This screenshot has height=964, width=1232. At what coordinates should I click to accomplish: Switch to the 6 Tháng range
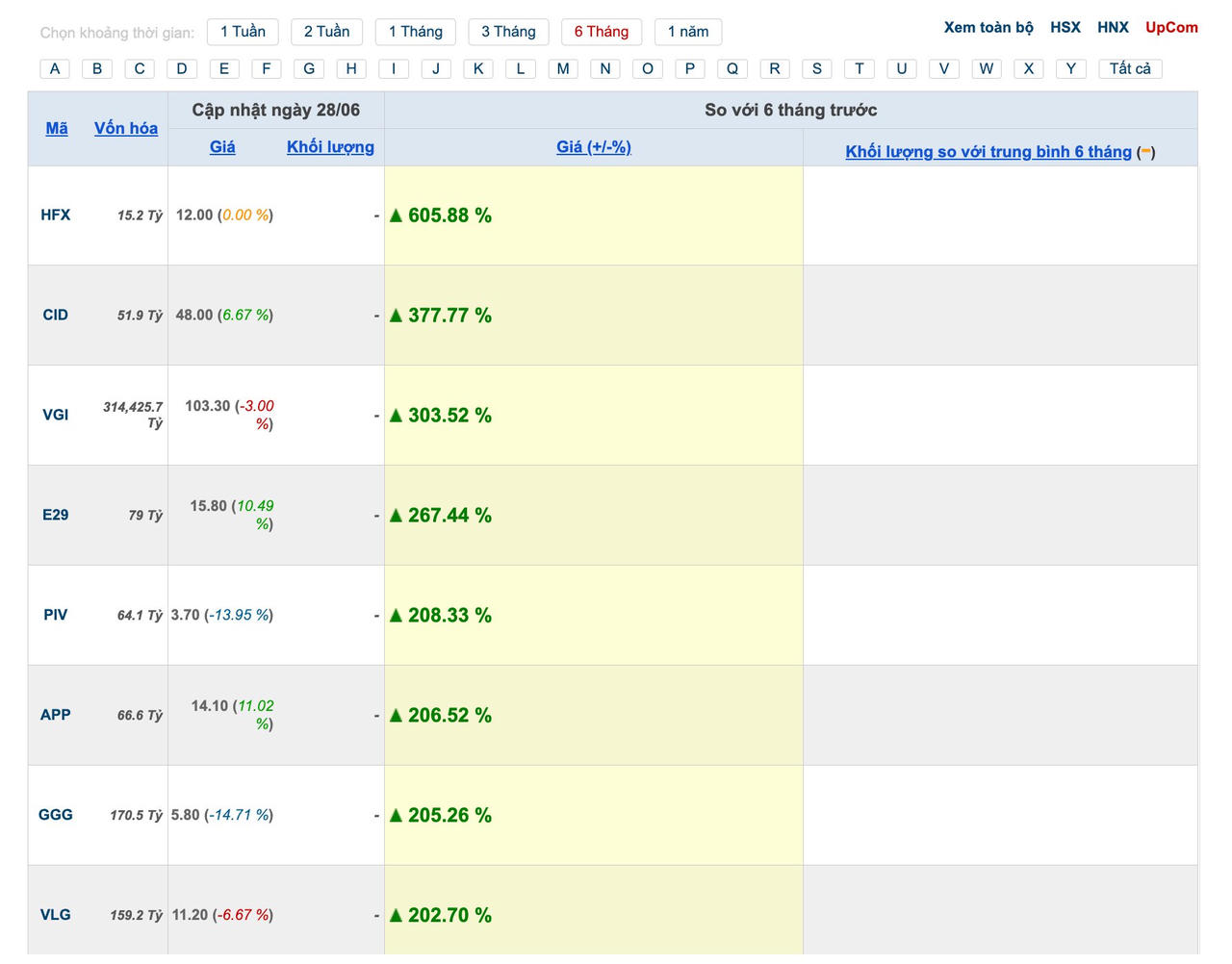(601, 32)
